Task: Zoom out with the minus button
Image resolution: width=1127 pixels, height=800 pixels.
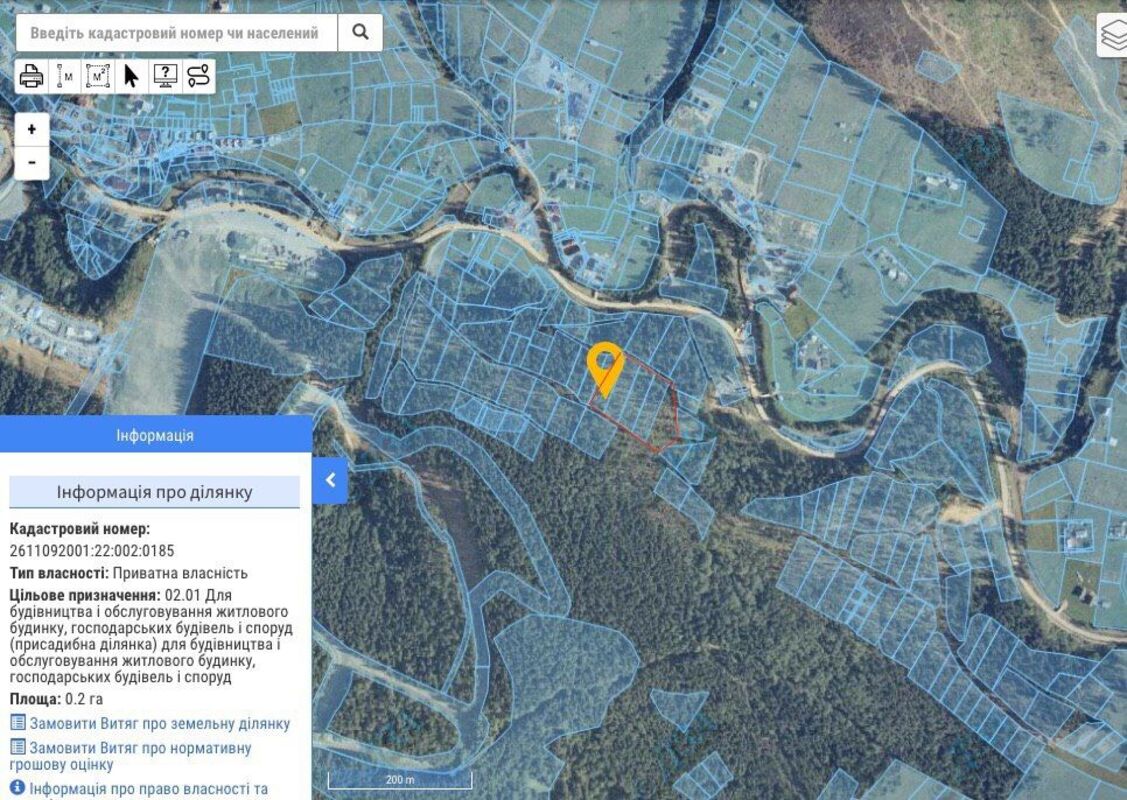Action: 32,162
